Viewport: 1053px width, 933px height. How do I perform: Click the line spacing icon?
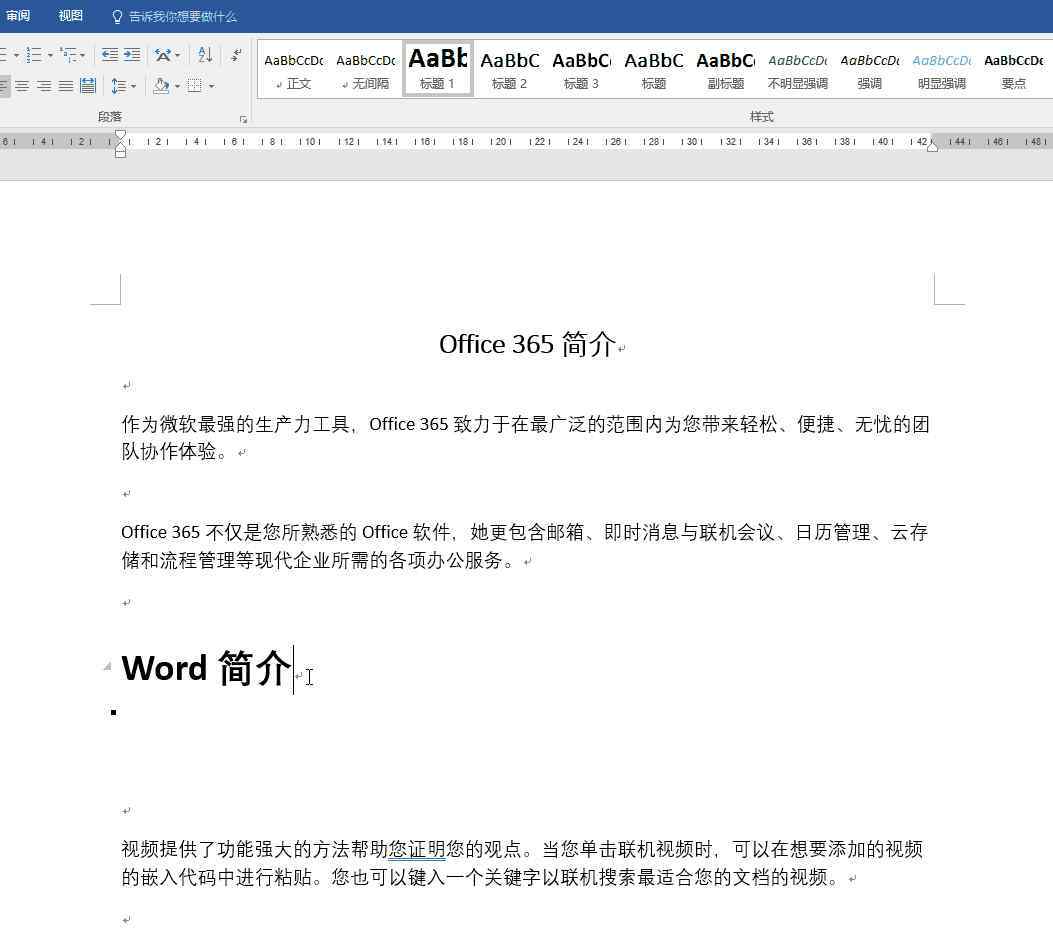point(119,86)
